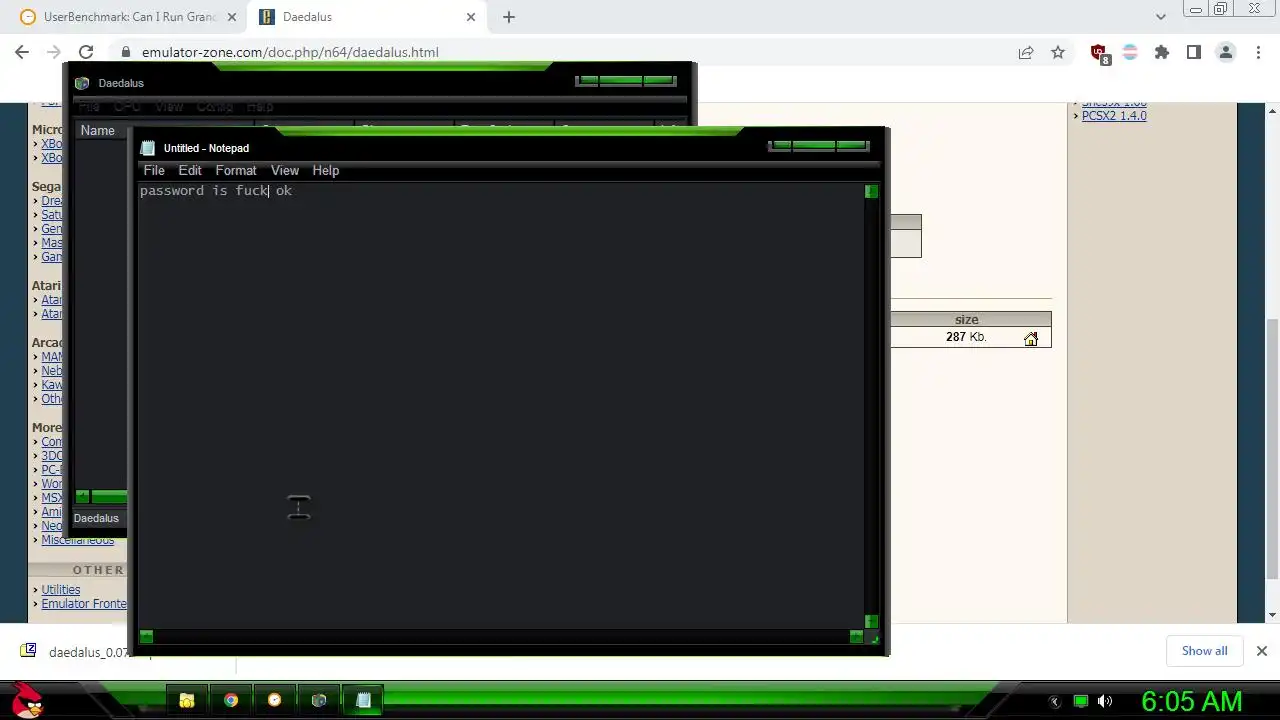The width and height of the screenshot is (1280, 720).
Task: Click the Notepad taskbar icon
Action: (363, 700)
